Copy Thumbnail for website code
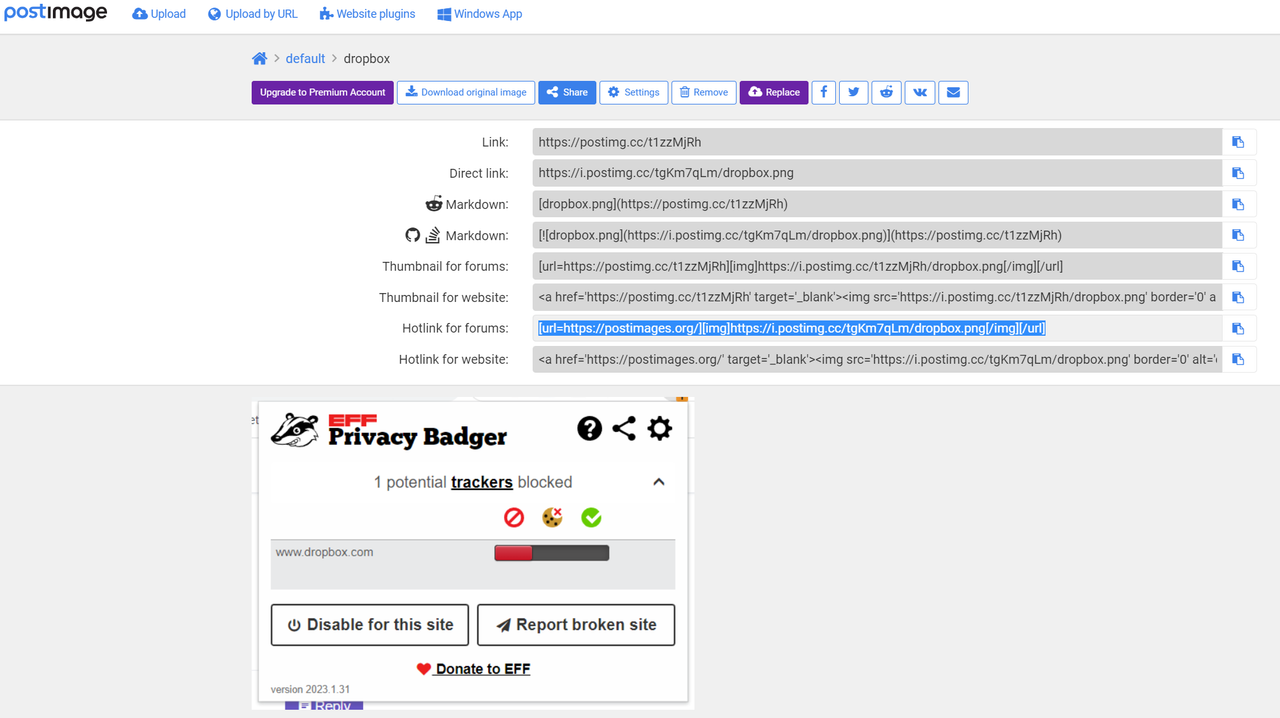The width and height of the screenshot is (1280, 718). pyautogui.click(x=1238, y=297)
